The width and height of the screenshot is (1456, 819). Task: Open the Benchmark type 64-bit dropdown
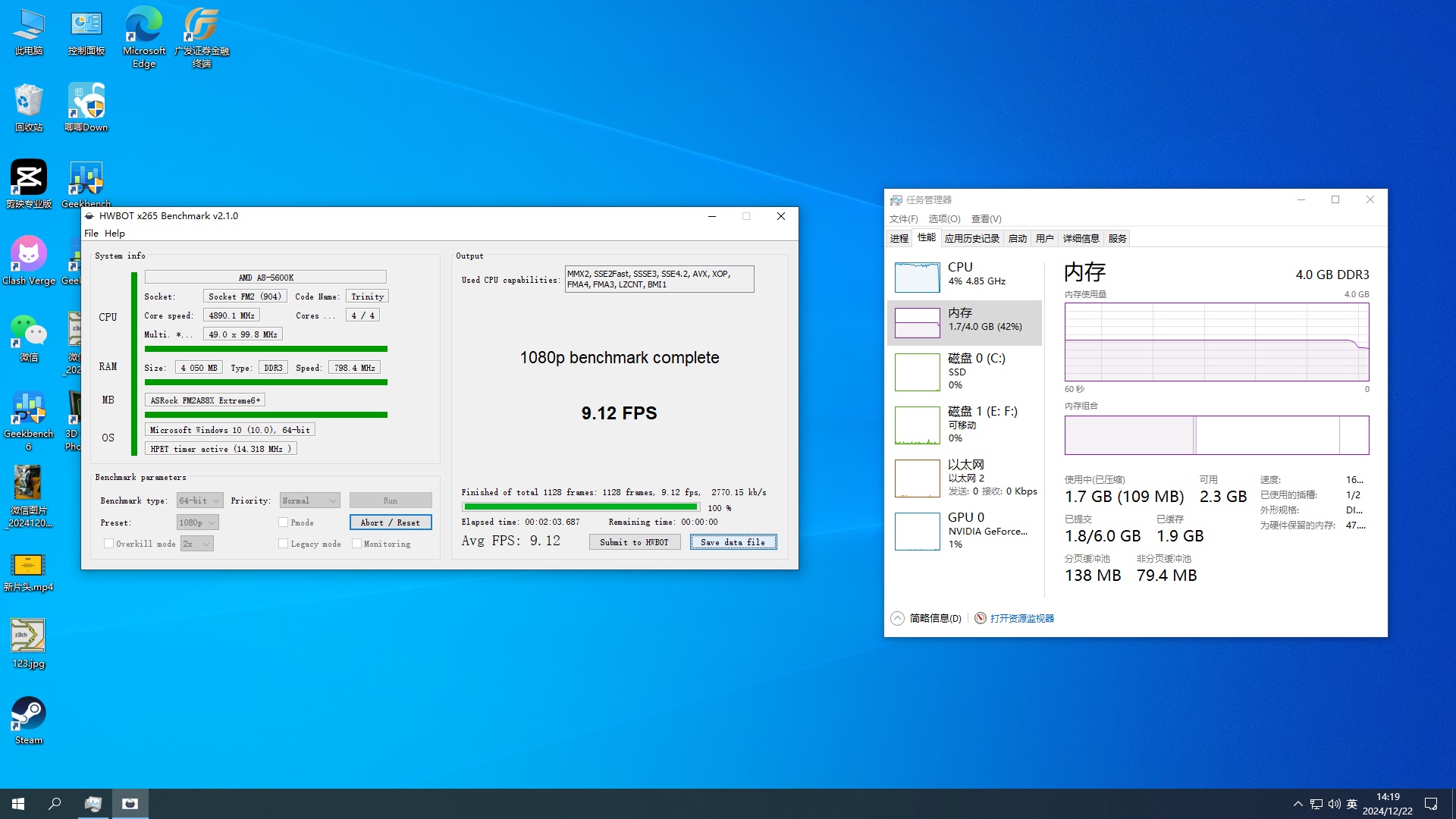pos(199,500)
